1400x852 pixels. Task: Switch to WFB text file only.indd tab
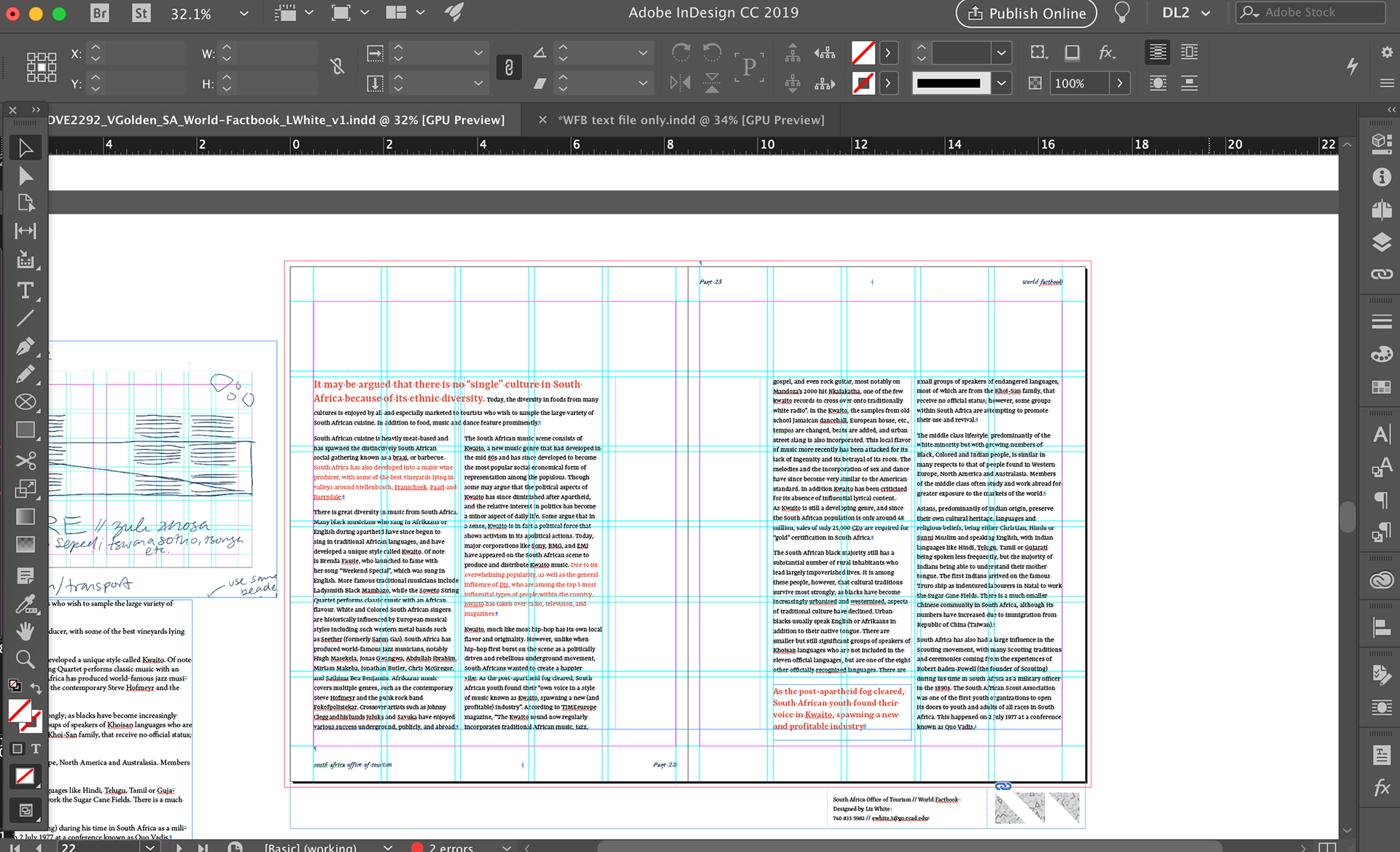coord(691,120)
